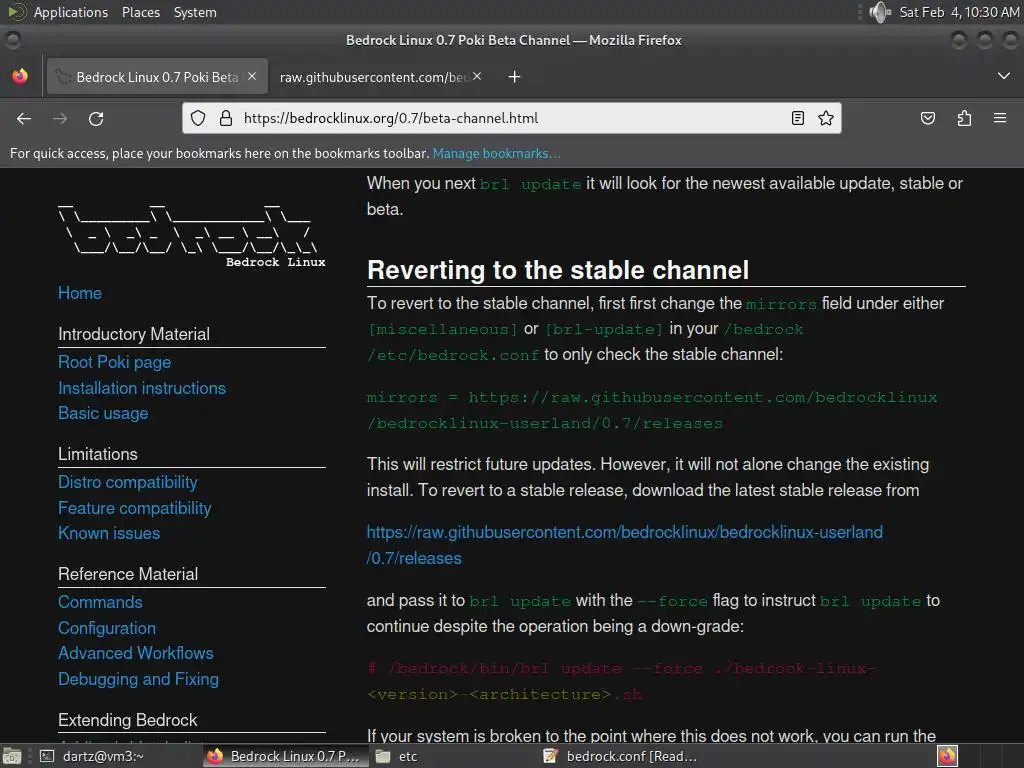The image size is (1024, 768).
Task: Open the Commands reference link
Action: click(101, 602)
